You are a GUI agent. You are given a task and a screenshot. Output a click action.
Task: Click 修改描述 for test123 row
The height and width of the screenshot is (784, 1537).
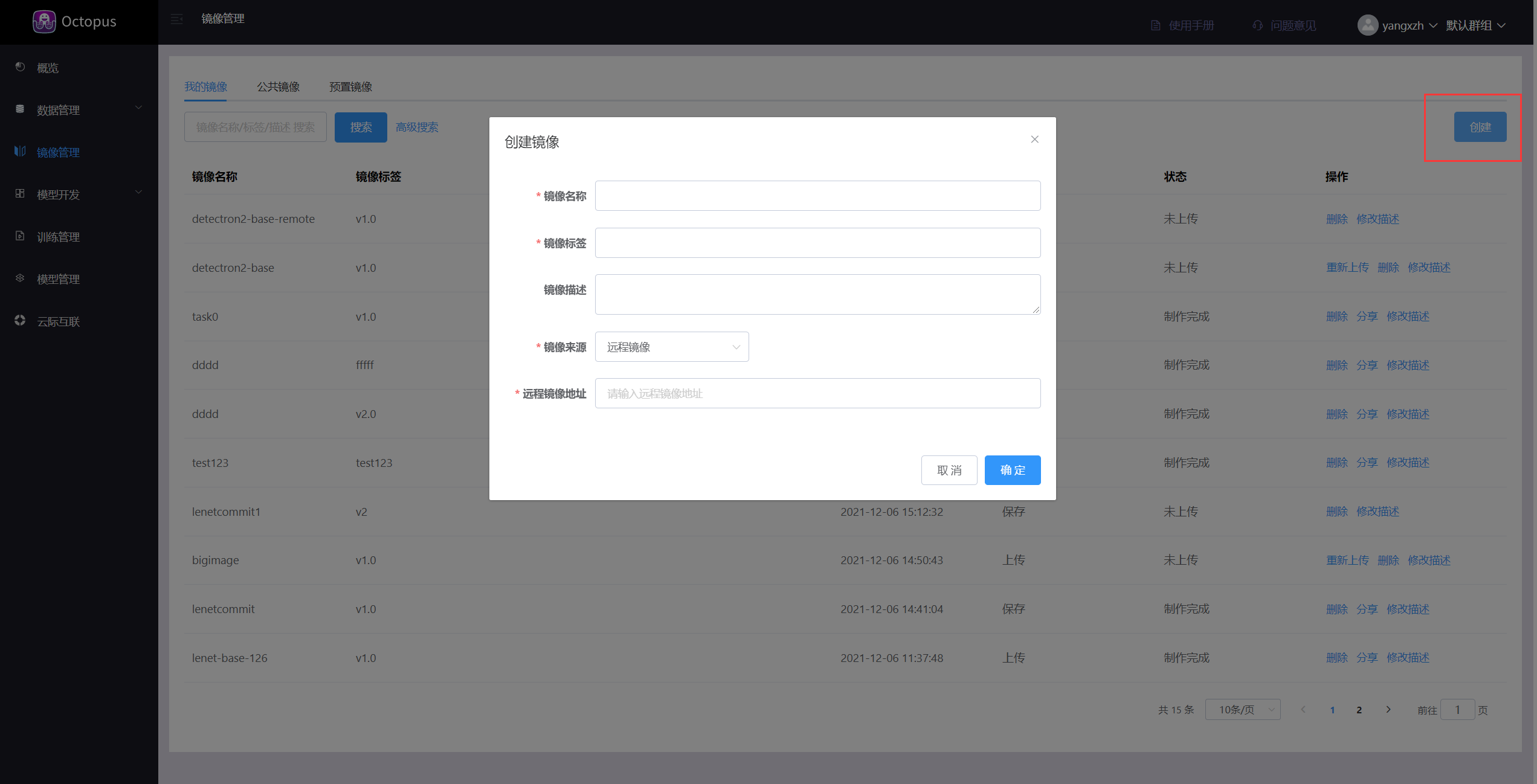point(1408,463)
